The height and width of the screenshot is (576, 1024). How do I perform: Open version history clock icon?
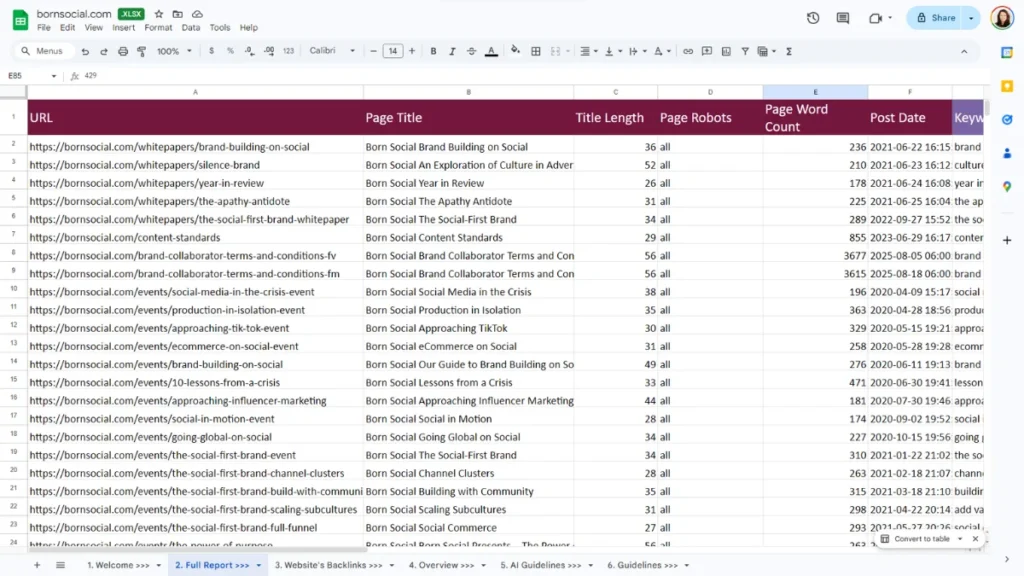813,18
